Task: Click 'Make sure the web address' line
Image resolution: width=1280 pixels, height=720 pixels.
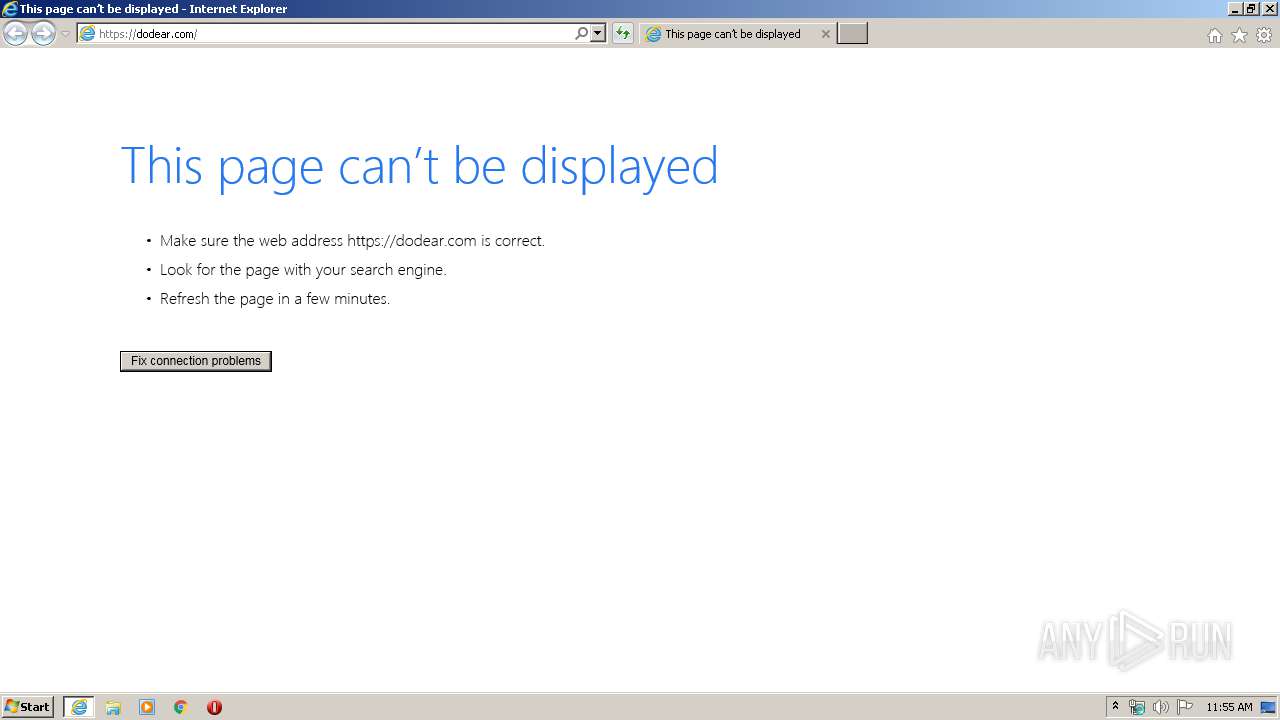Action: [352, 241]
